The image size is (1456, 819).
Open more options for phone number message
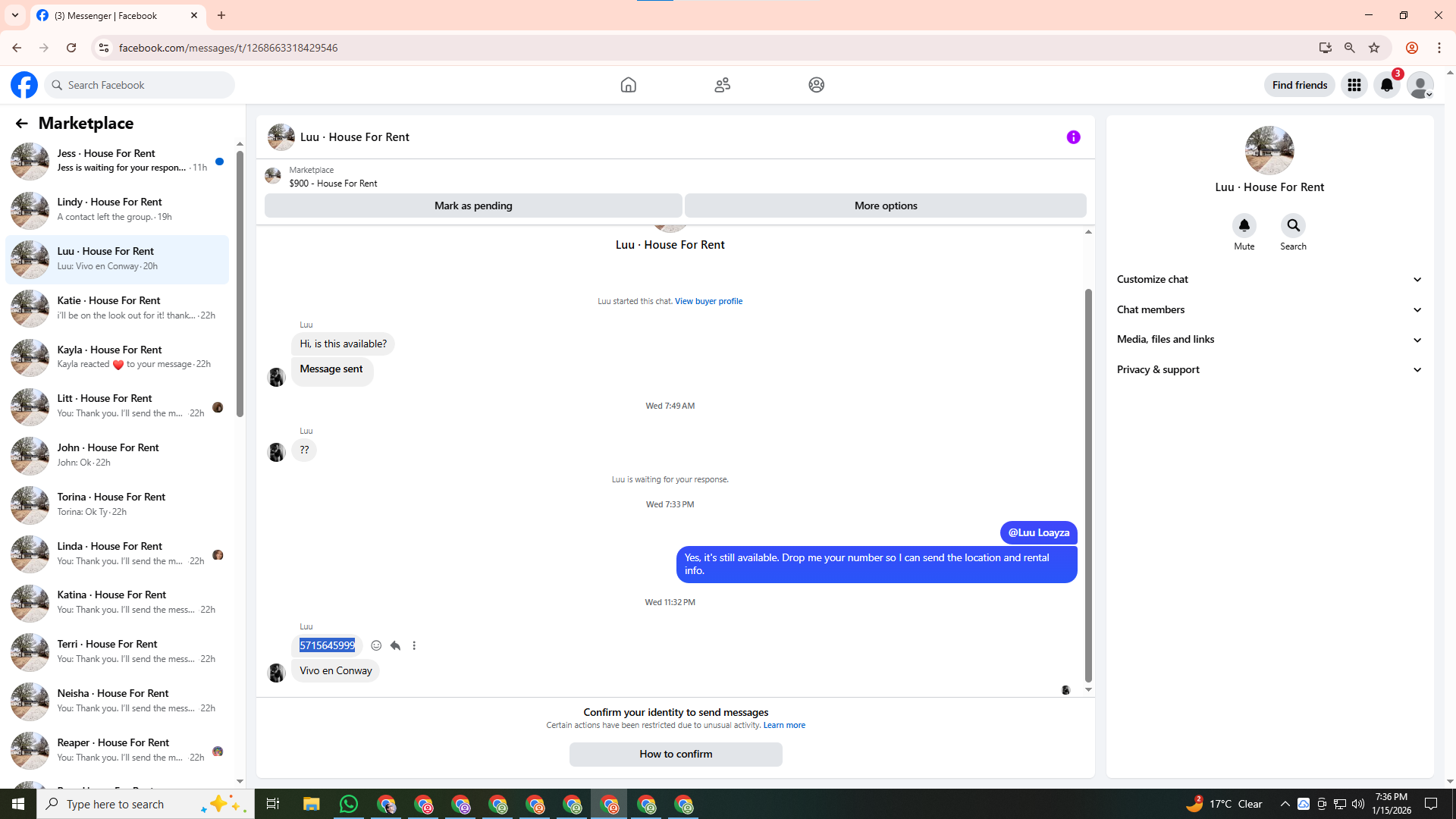click(414, 645)
